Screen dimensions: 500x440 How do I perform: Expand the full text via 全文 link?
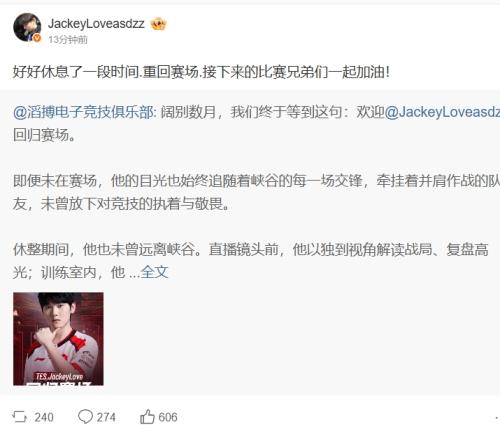point(154,272)
